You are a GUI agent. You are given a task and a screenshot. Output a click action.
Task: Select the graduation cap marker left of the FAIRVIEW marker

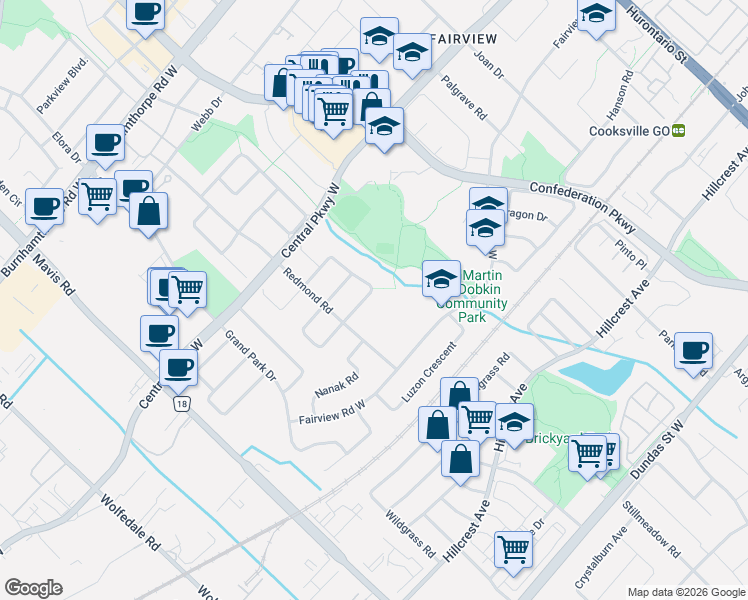(379, 38)
